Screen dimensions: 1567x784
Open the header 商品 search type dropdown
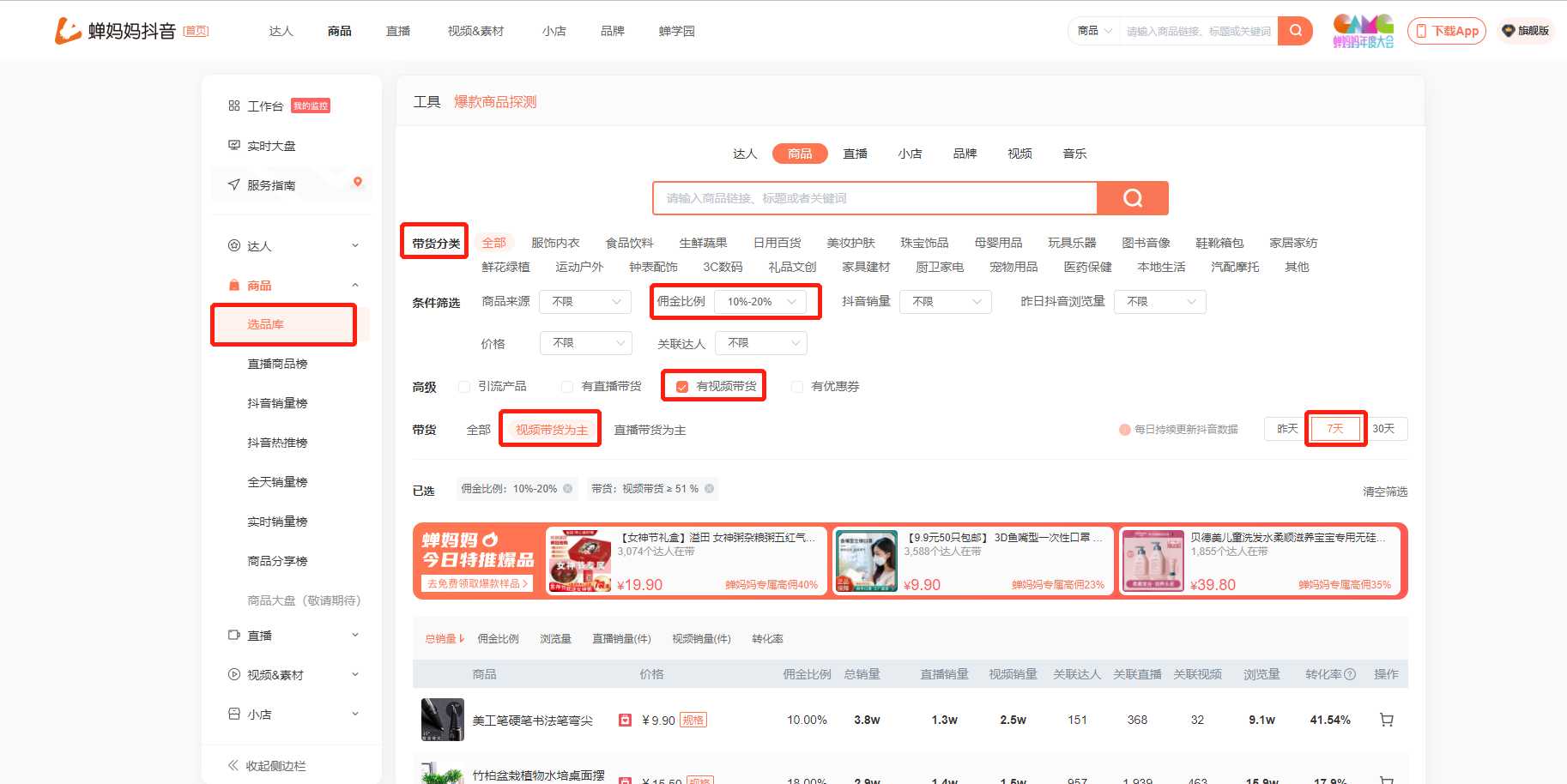pos(1094,31)
